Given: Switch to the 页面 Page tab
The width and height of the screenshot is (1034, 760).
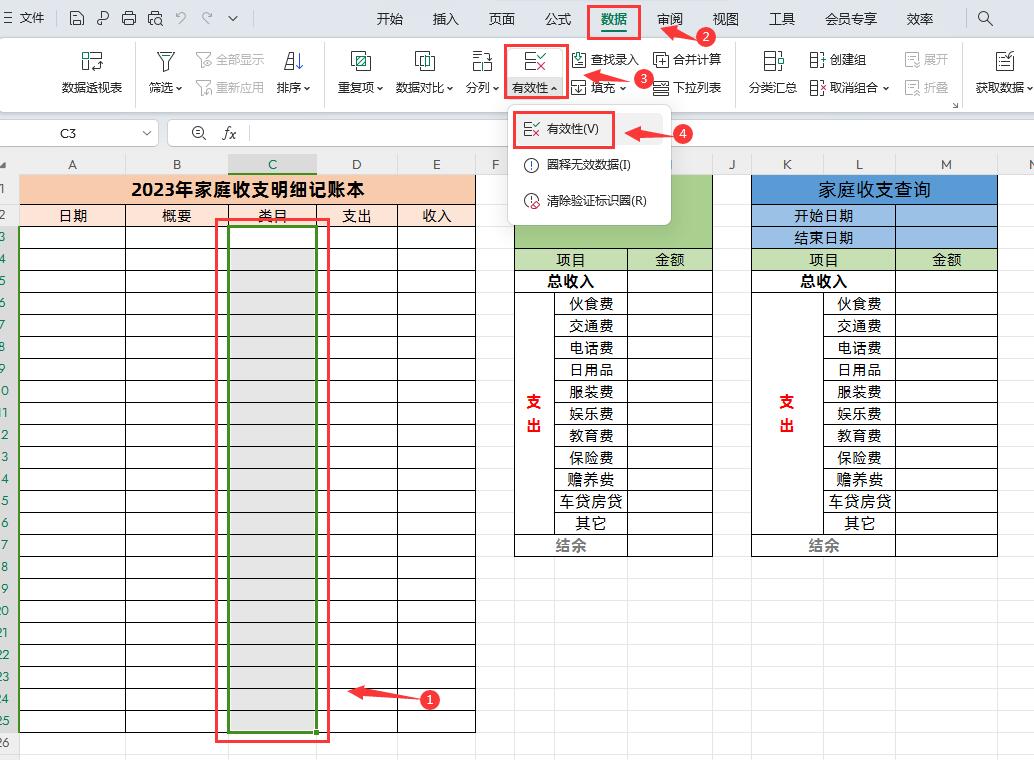Looking at the screenshot, I should coord(501,19).
